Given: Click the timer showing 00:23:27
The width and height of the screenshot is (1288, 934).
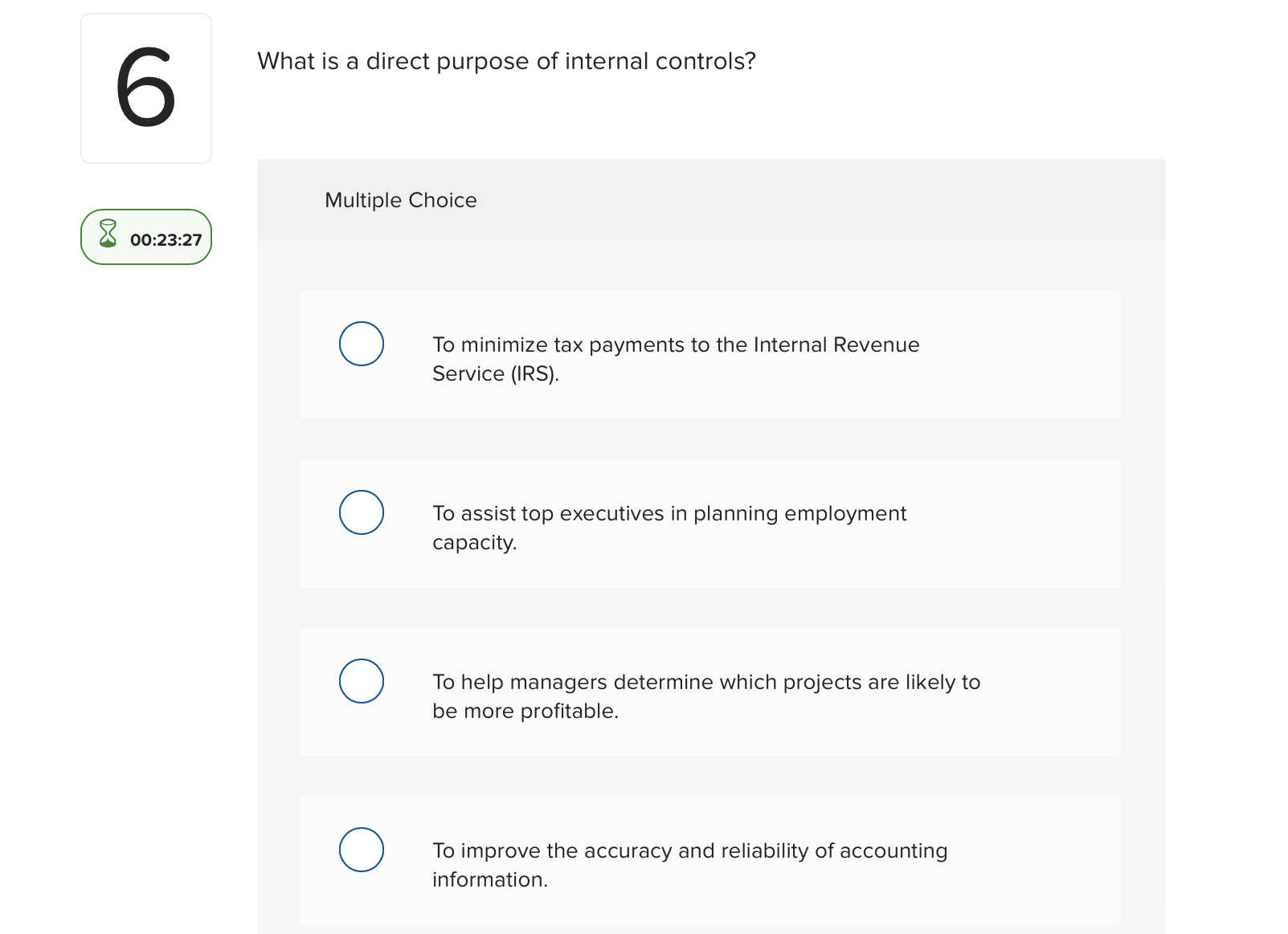Looking at the screenshot, I should tap(165, 238).
